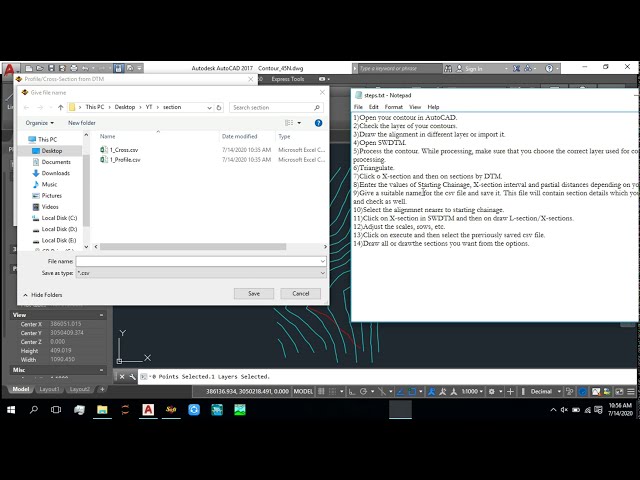Click the AutoCAD icon in the Windows taskbar
This screenshot has height=480, width=640.
148,409
